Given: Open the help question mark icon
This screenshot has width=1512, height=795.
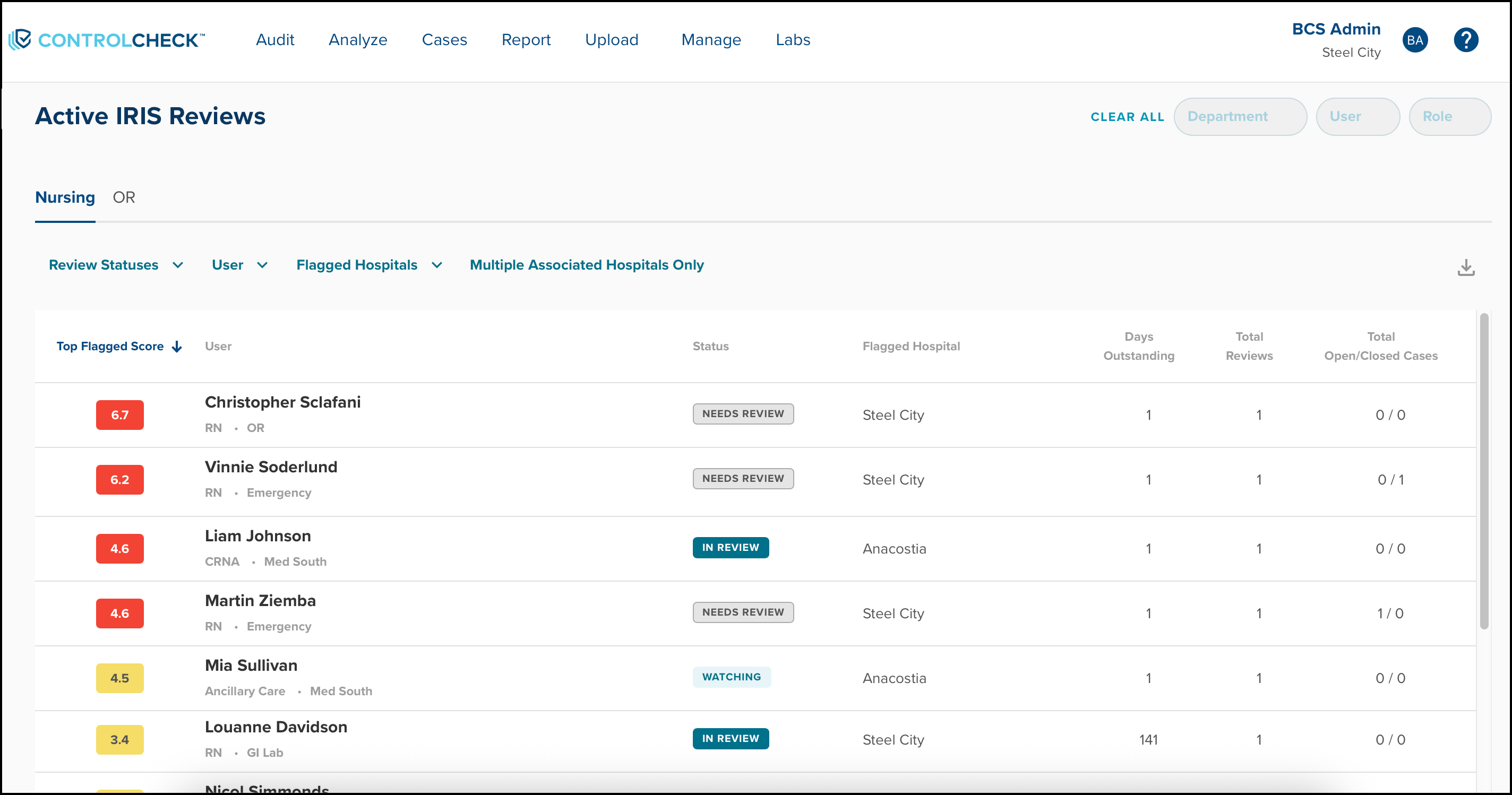Looking at the screenshot, I should click(1465, 40).
